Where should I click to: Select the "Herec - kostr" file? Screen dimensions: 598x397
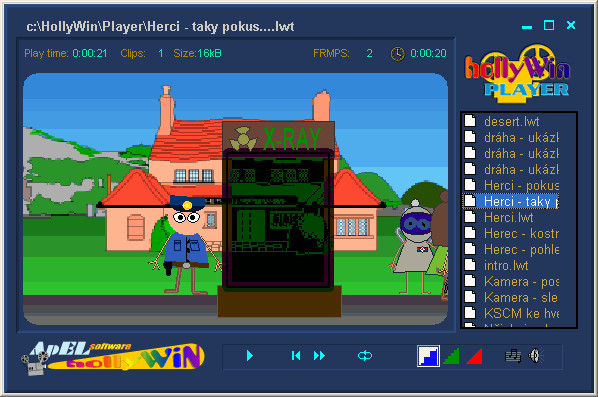pyautogui.click(x=521, y=233)
